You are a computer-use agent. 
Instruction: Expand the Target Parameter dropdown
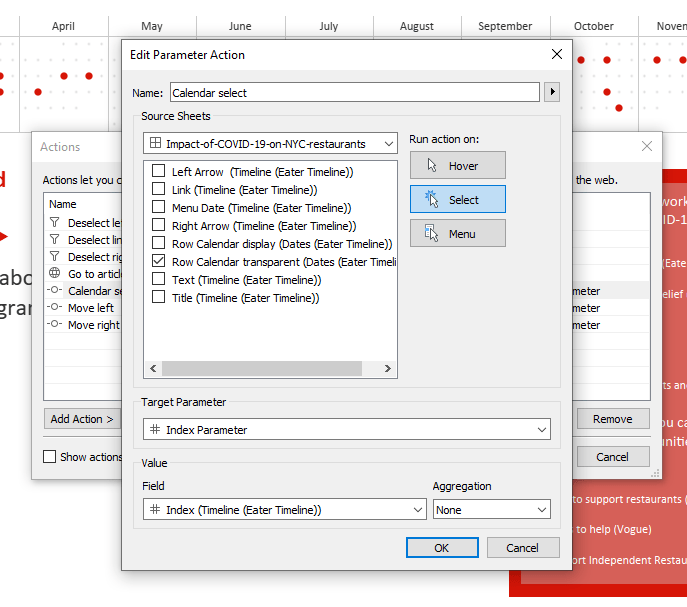347,430
